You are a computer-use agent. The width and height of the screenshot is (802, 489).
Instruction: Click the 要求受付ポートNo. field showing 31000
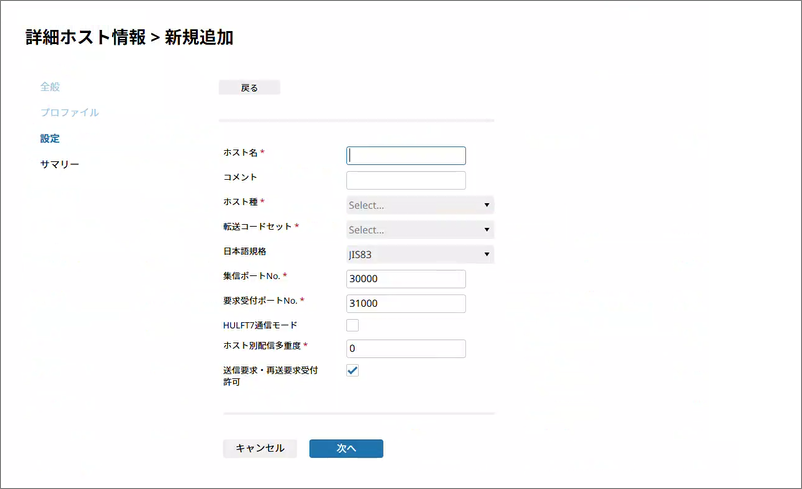406,304
